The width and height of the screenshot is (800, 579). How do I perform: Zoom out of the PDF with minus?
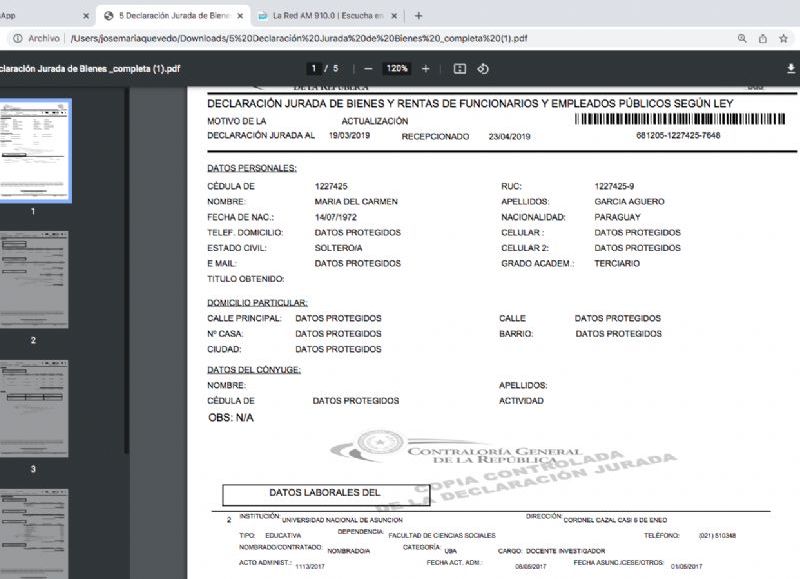click(368, 69)
